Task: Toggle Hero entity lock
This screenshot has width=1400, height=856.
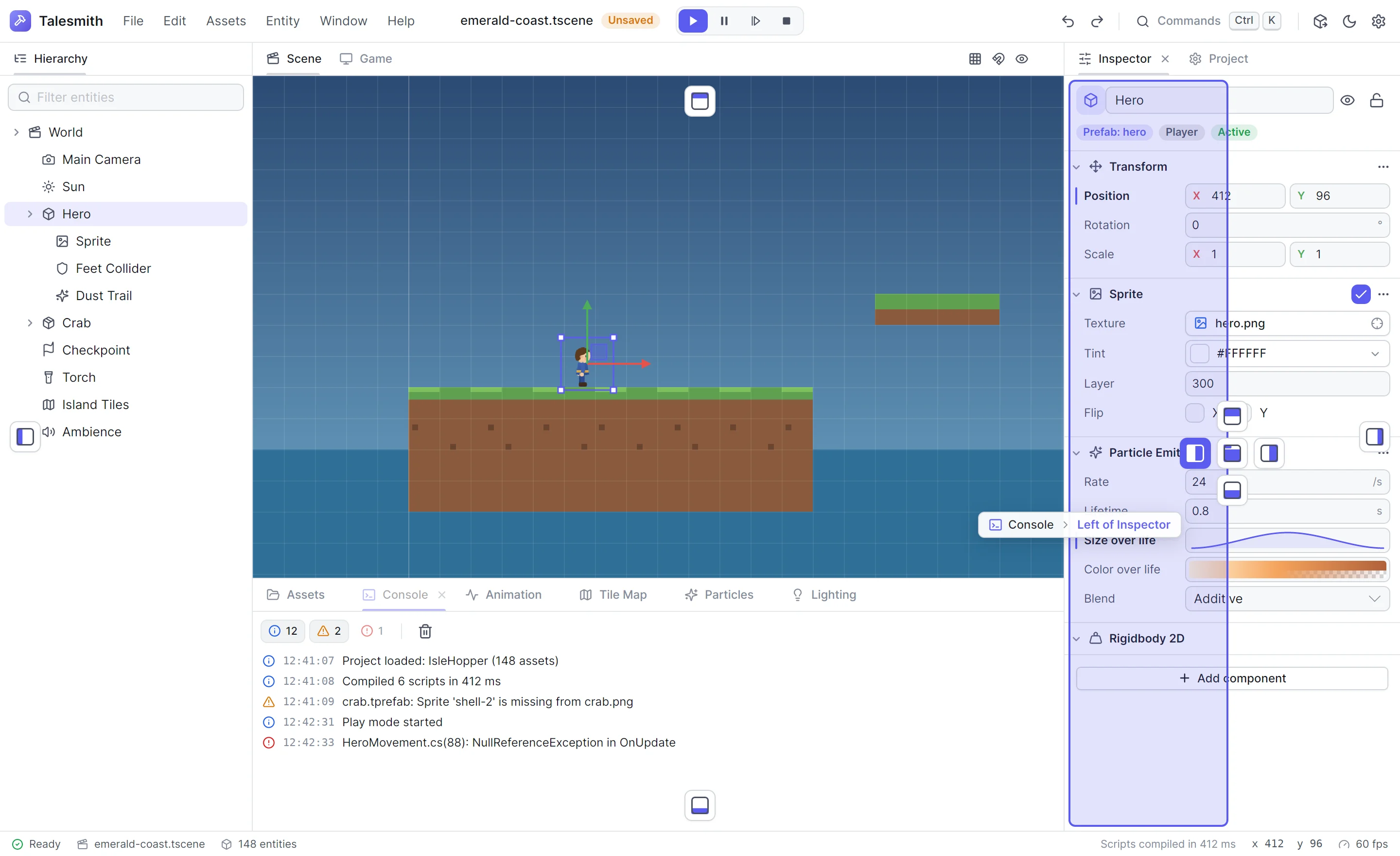Action: [1376, 100]
